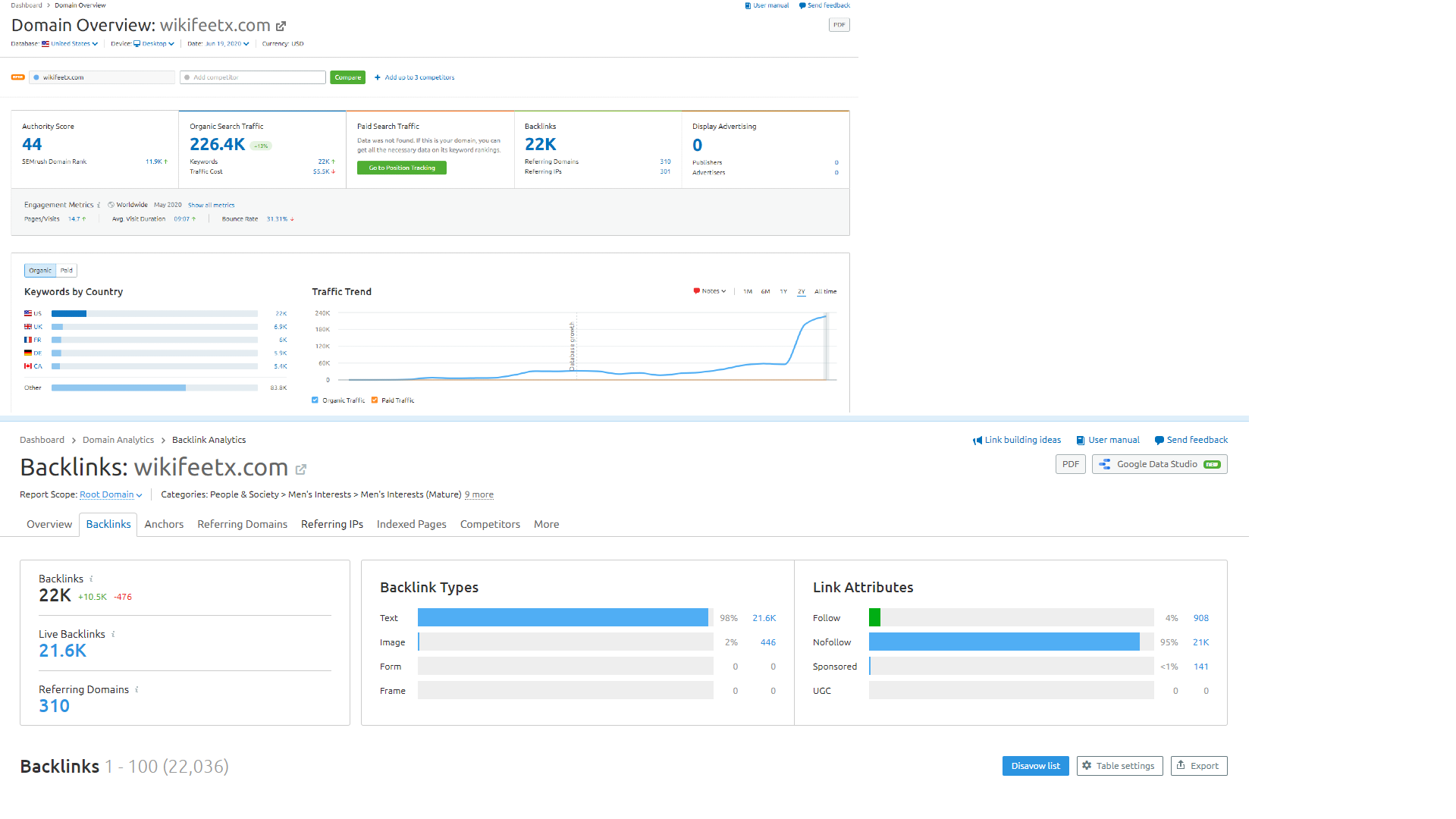The image size is (1456, 819).
Task: Click the Export upload icon
Action: click(x=1181, y=765)
